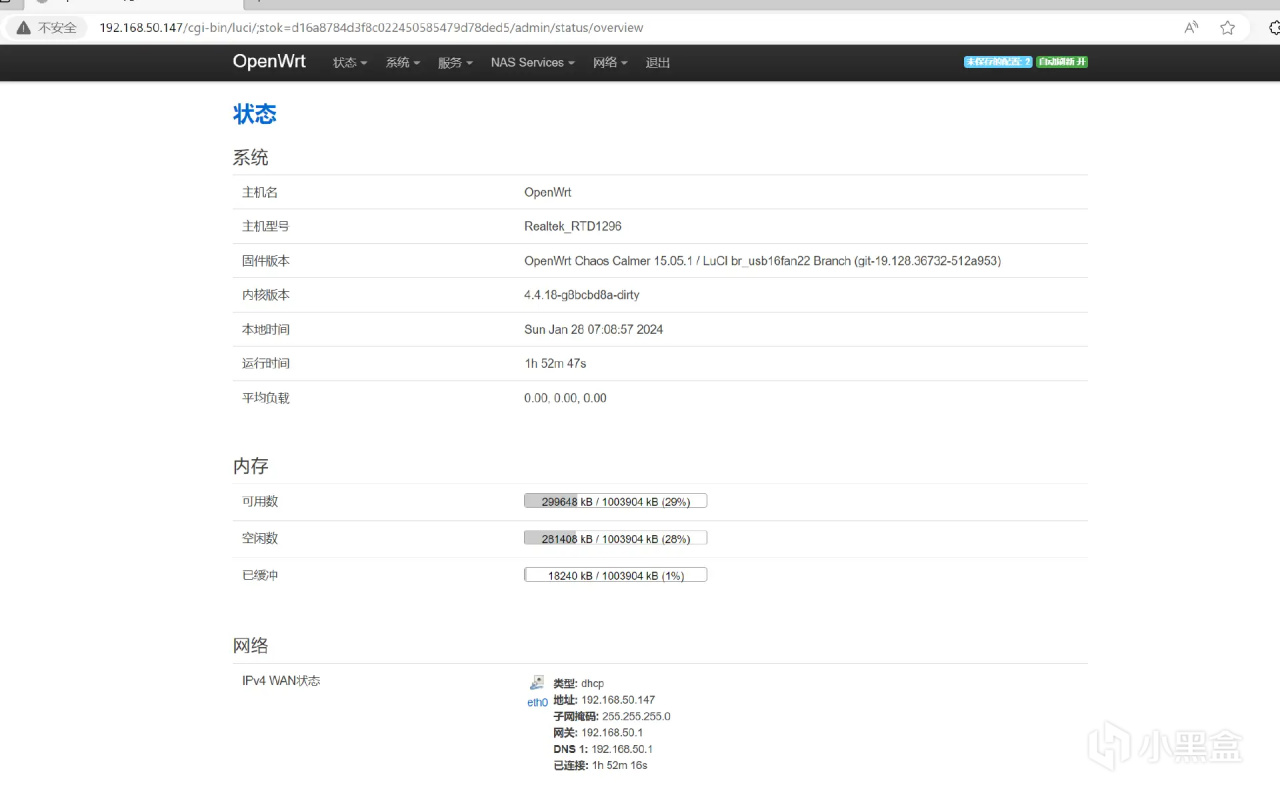
Task: Click the WAN type dhcp line
Action: 579,683
